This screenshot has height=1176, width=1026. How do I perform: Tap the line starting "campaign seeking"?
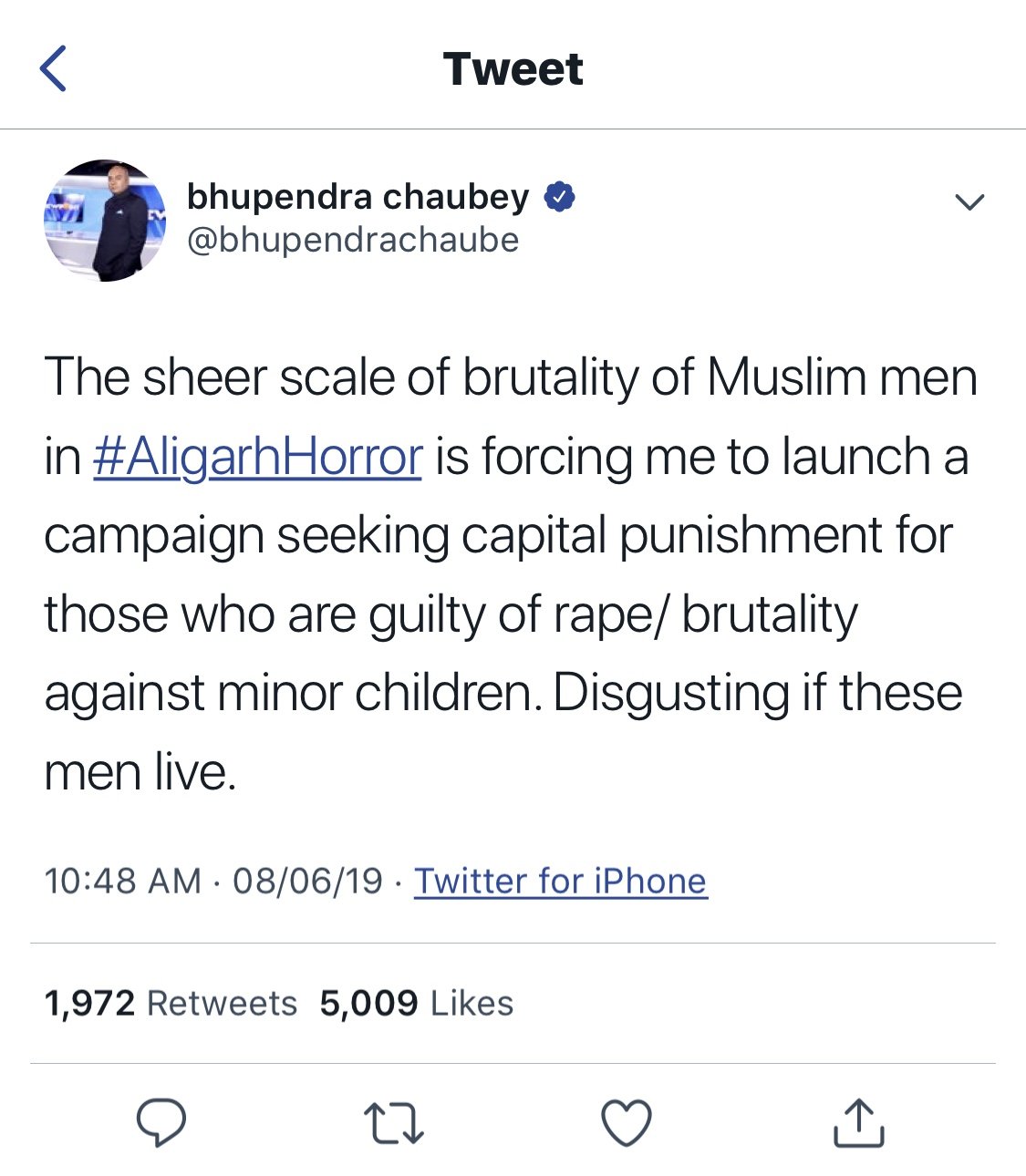click(498, 535)
